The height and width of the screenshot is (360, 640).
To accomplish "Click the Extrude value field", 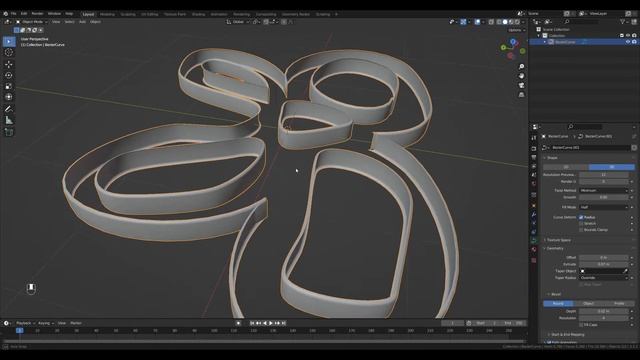I will (604, 264).
